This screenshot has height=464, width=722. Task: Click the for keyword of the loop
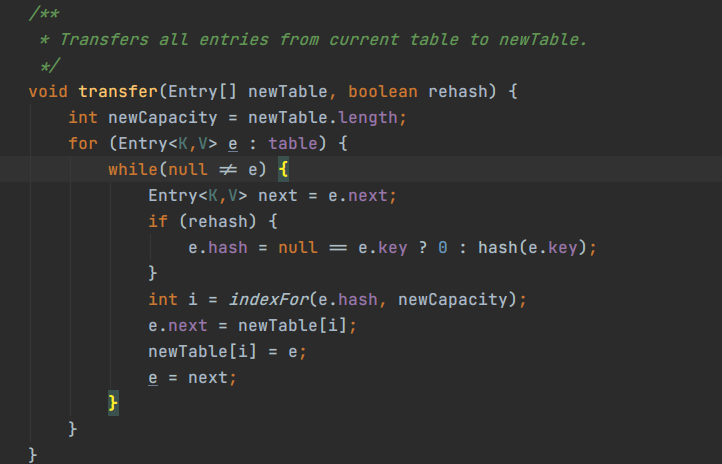[x=83, y=144]
